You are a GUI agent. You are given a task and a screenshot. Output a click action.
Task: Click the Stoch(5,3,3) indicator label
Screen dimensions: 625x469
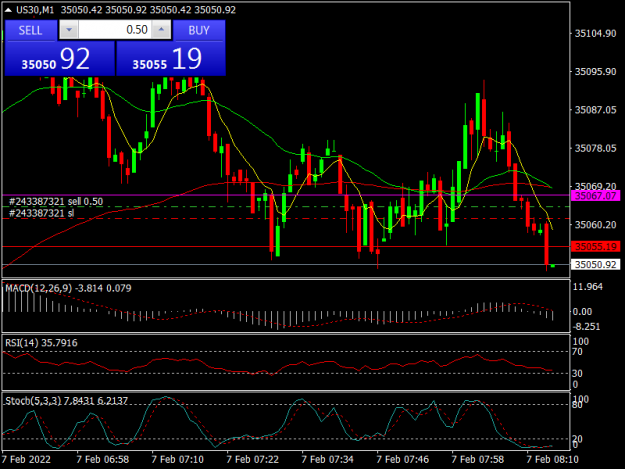[x=67, y=401]
